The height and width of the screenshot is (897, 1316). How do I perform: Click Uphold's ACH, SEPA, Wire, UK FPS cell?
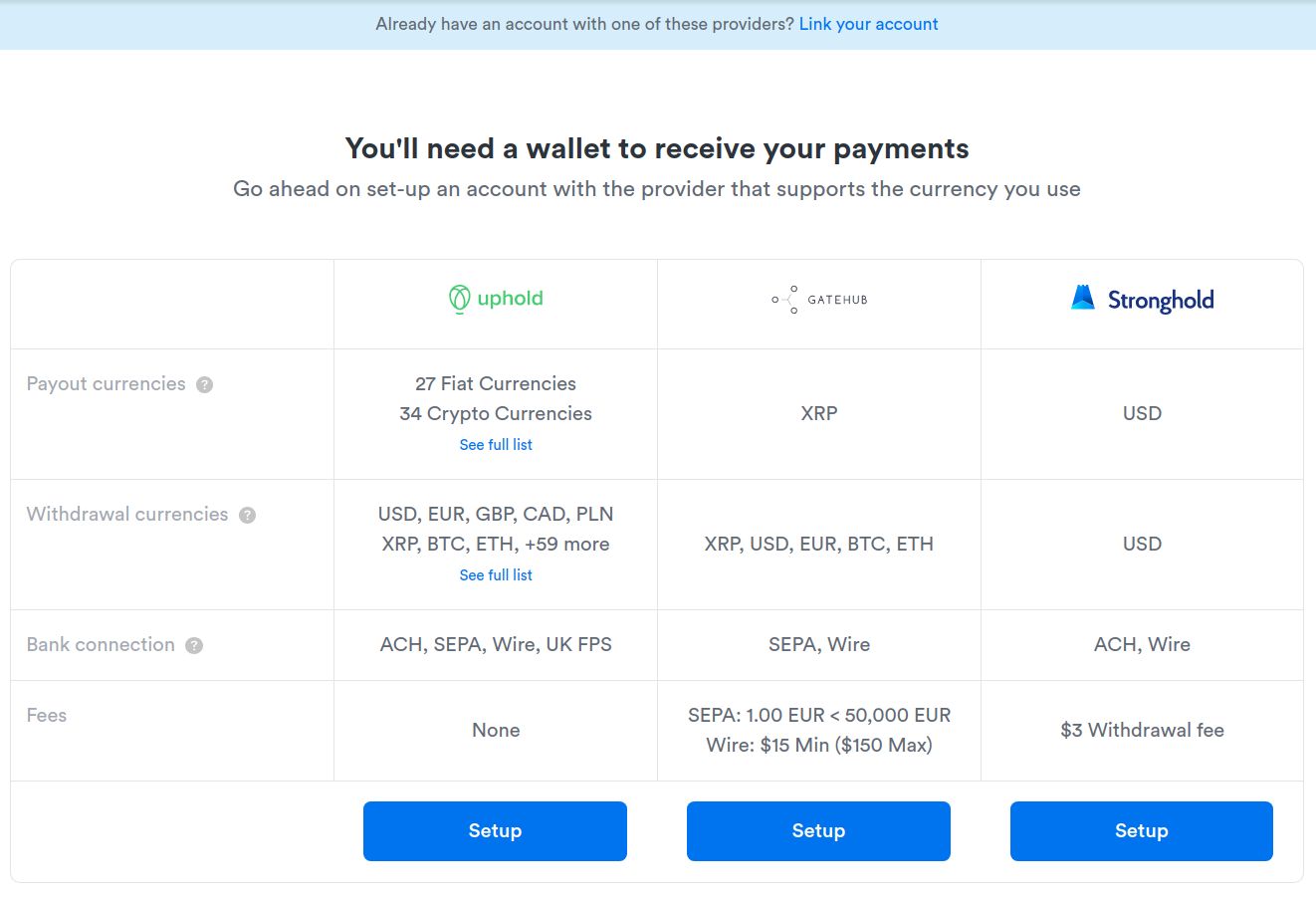(x=496, y=645)
